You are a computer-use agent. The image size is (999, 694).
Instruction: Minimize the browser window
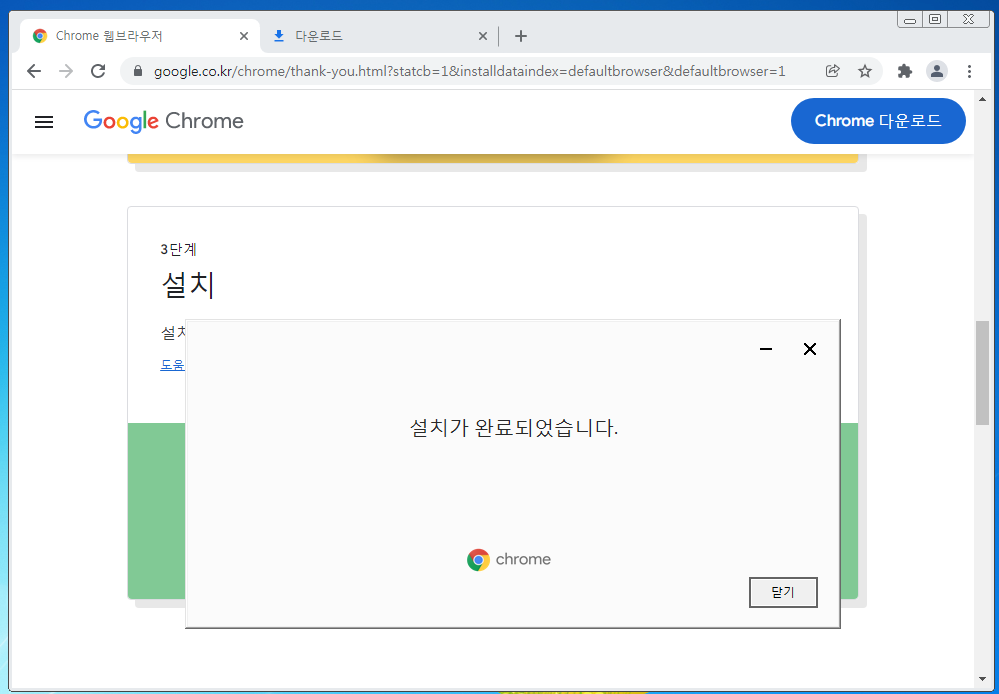coord(910,20)
